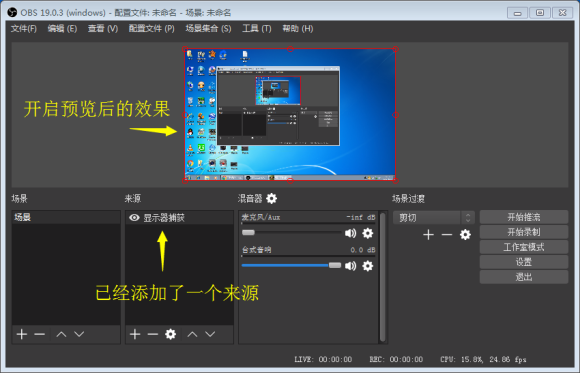Open 麦克风/Aux audio settings gear
Screen dimensions: 580x373
(368, 233)
